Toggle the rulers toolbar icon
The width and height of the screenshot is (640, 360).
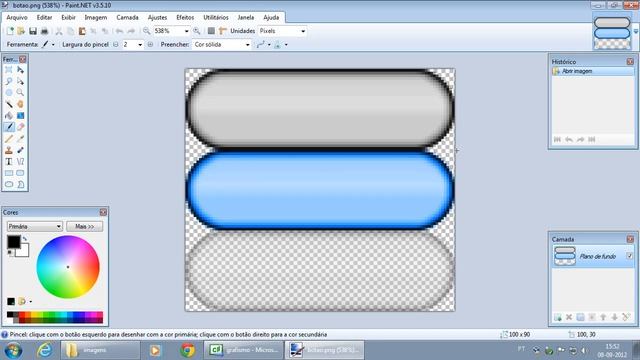tap(222, 31)
